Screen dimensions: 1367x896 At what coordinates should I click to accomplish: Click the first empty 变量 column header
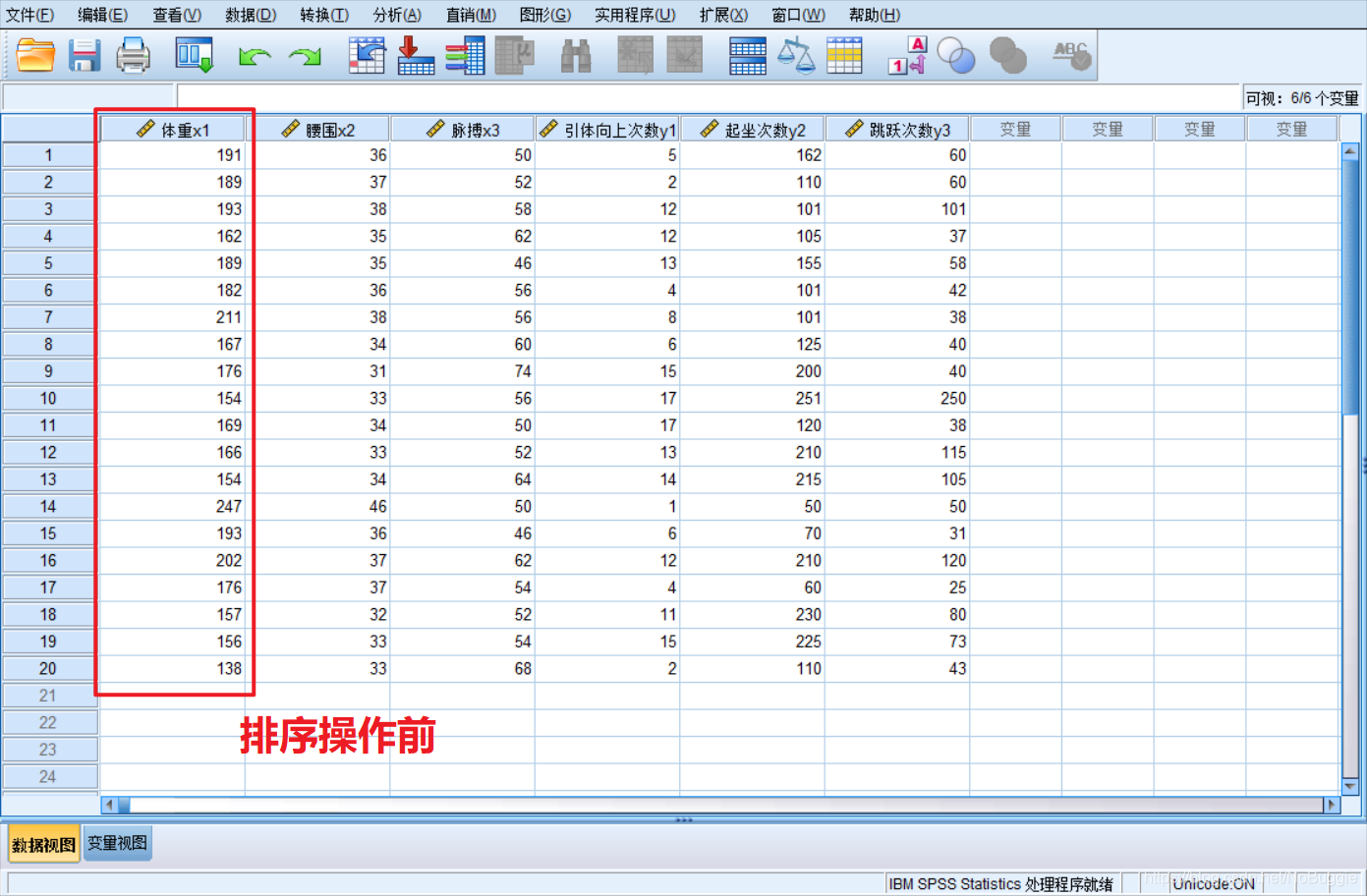(1015, 129)
